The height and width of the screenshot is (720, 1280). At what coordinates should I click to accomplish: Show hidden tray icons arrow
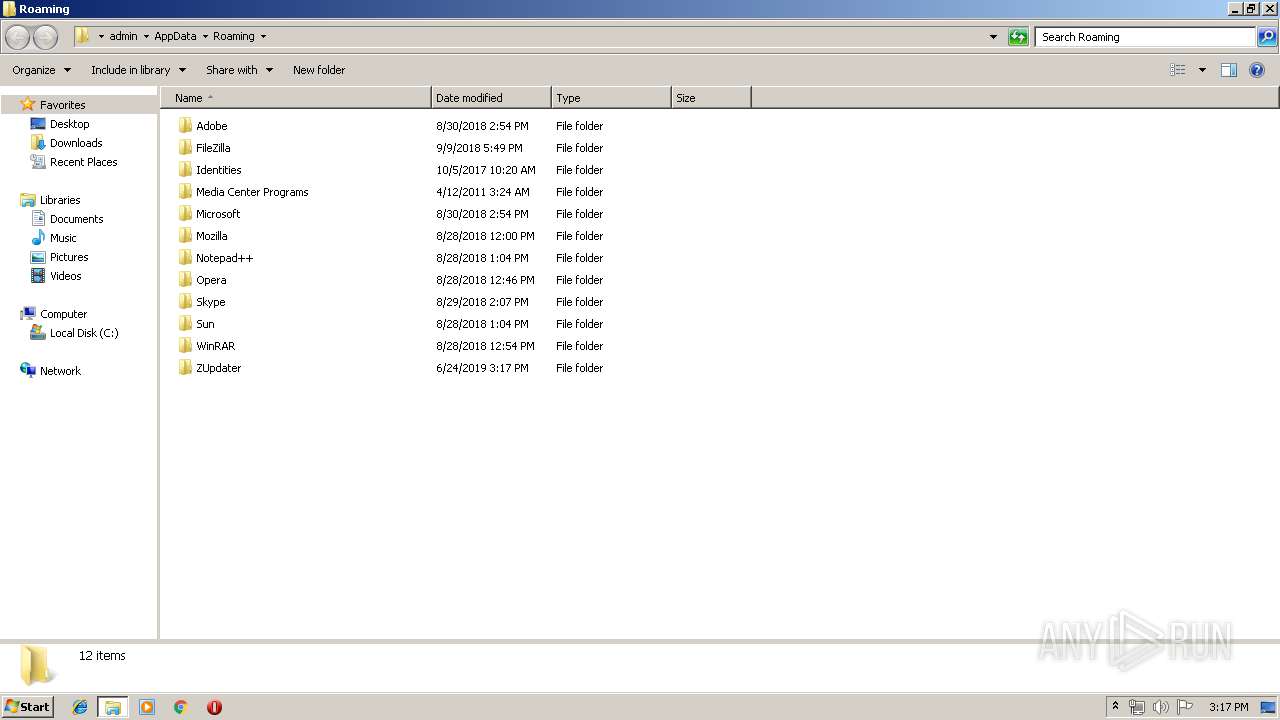click(x=1115, y=707)
